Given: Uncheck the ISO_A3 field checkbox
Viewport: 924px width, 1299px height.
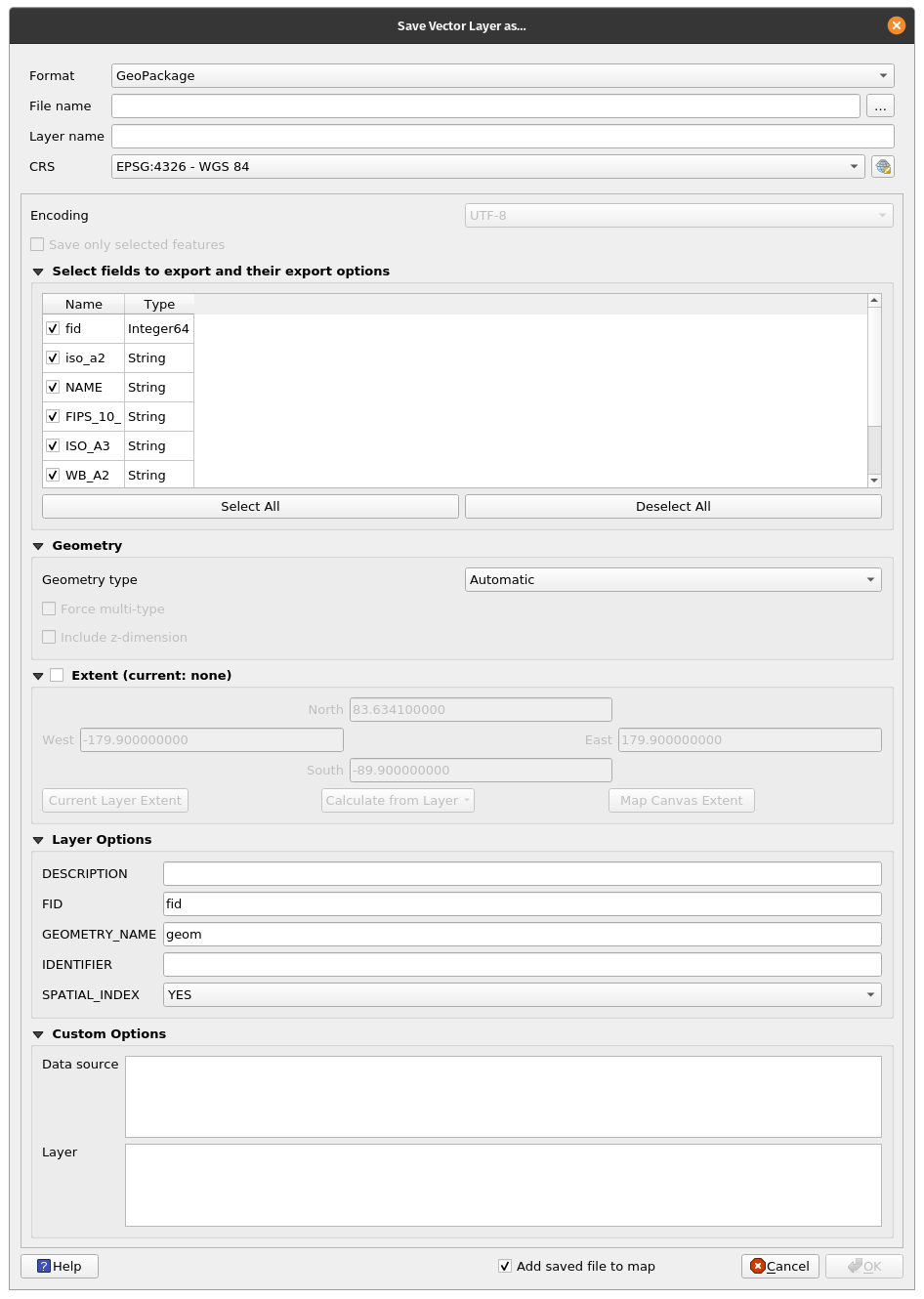Looking at the screenshot, I should [x=53, y=445].
